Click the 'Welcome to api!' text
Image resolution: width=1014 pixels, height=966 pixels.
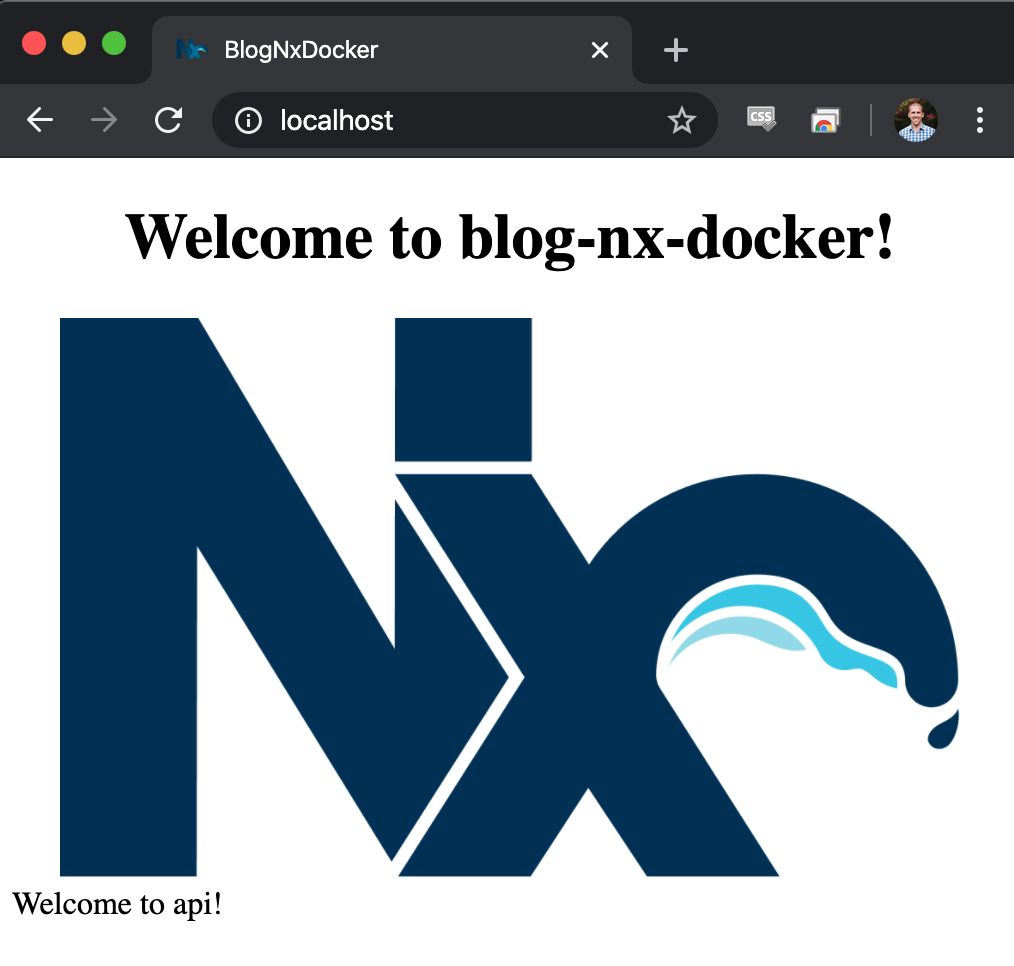coord(117,904)
